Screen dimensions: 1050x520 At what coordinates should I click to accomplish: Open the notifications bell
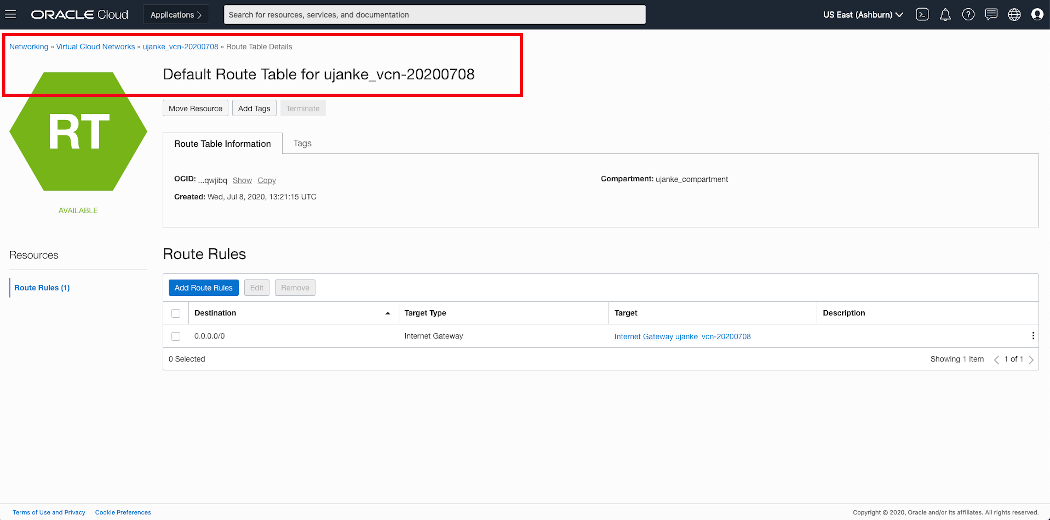pos(945,14)
